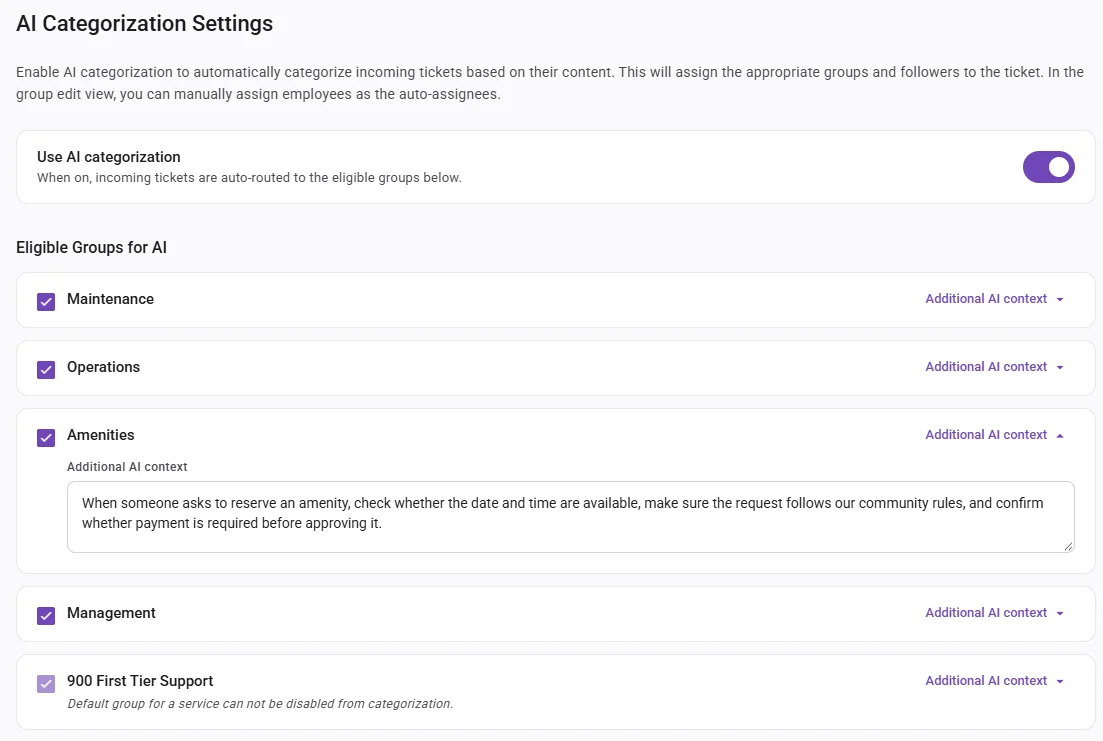Expand Additional AI context for Maintenance
This screenshot has width=1103, height=741.
point(994,298)
